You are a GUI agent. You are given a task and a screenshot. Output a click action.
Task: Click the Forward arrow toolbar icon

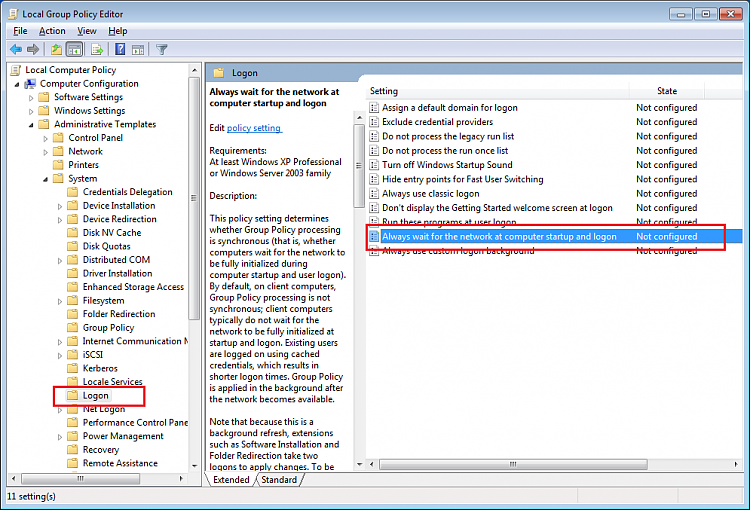(x=33, y=49)
